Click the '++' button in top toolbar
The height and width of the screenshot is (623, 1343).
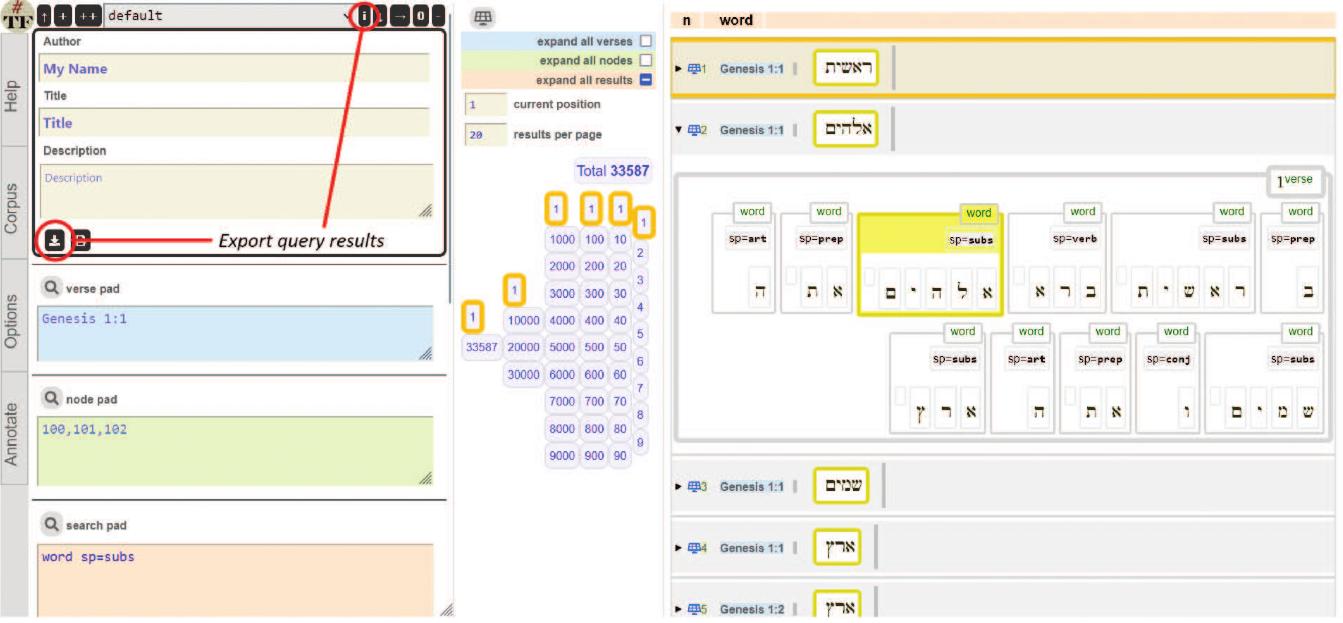click(88, 16)
